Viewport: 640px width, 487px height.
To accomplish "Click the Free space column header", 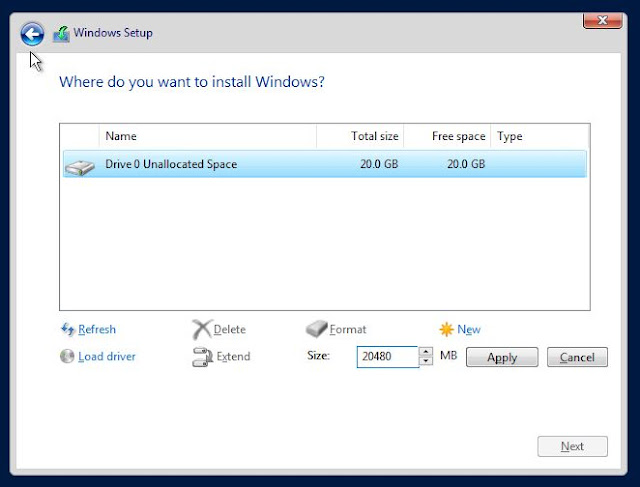I will (447, 136).
